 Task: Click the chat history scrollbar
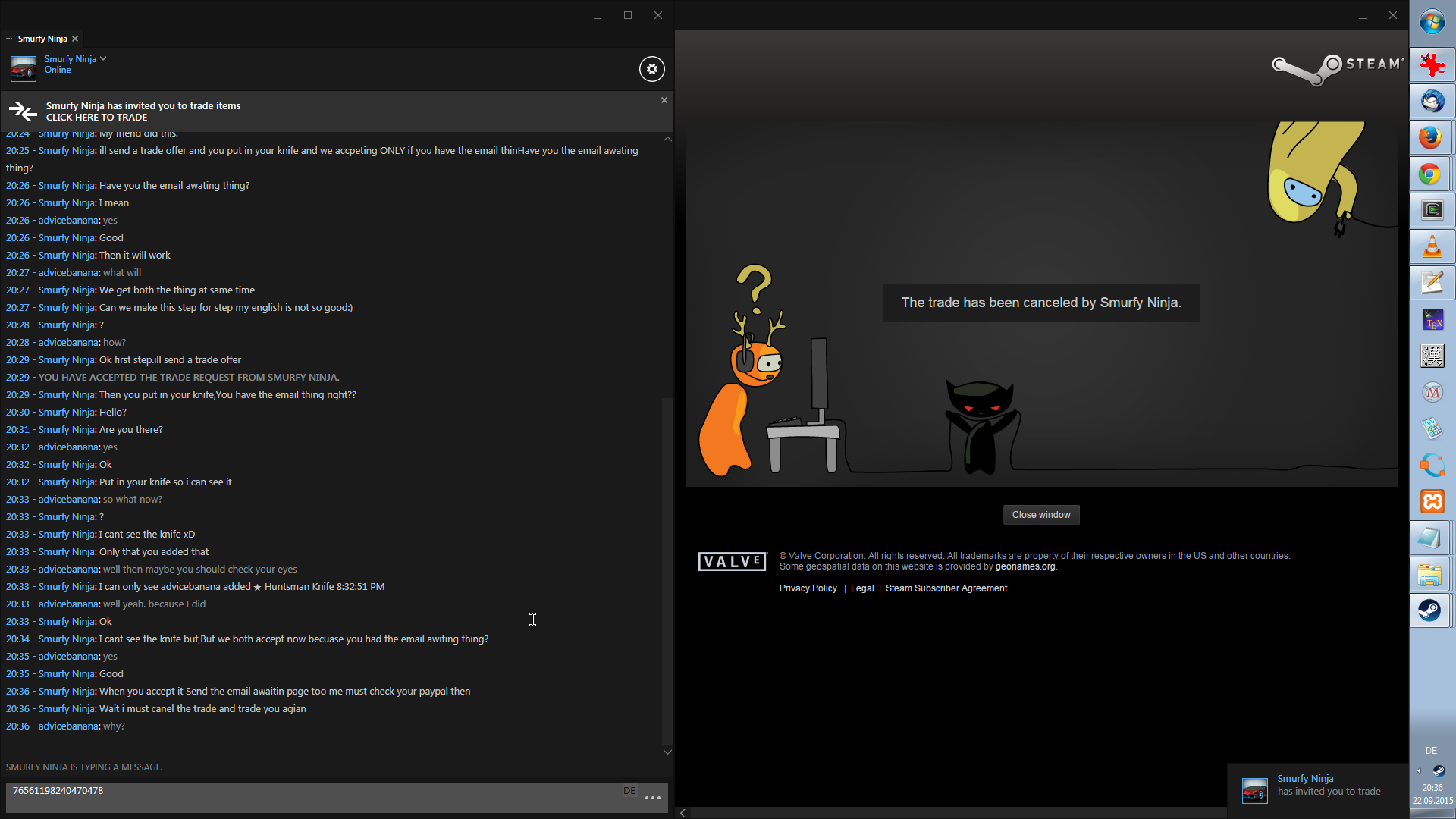tap(667, 569)
